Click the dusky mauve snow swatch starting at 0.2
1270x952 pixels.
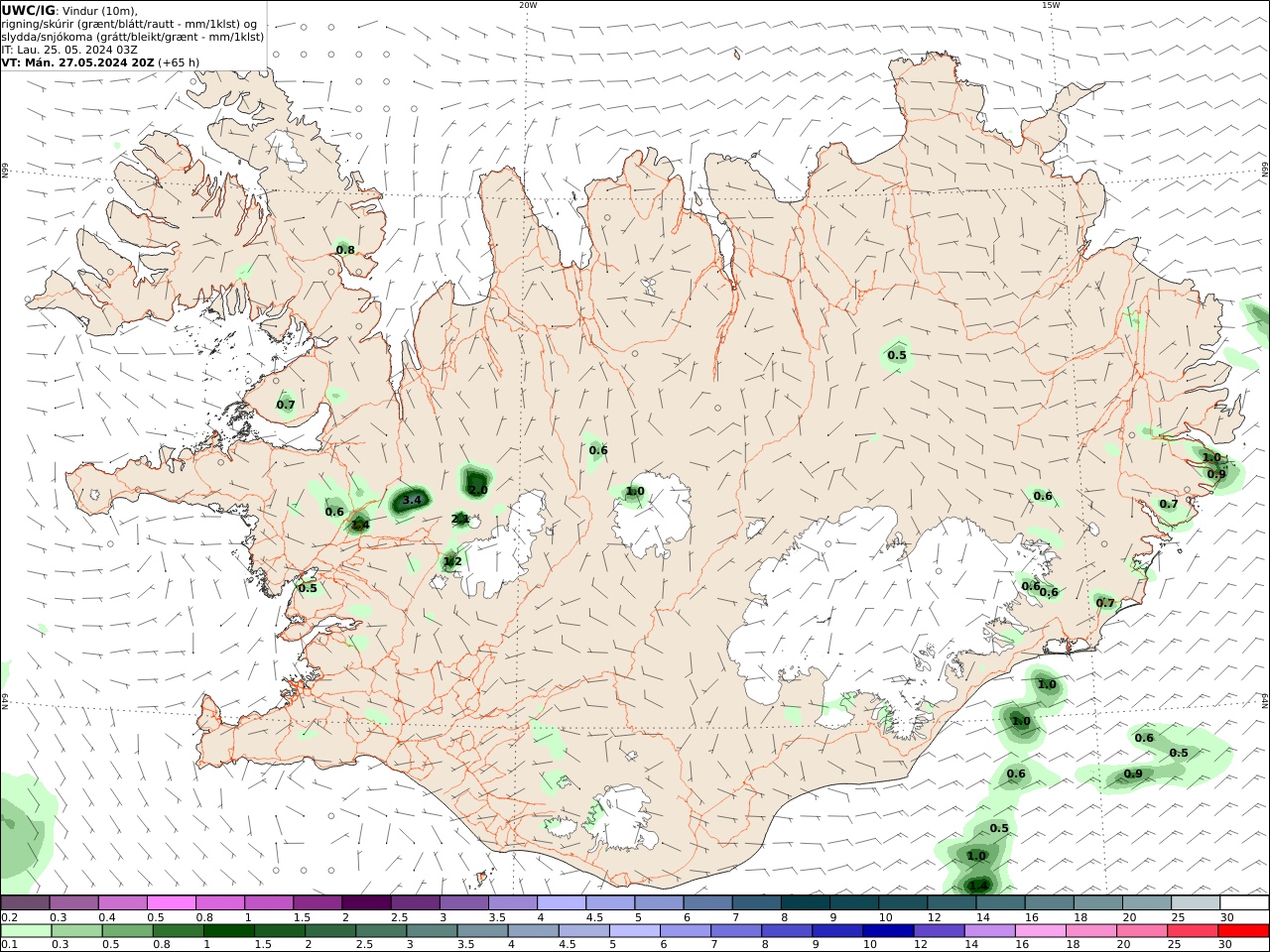pos(25,902)
